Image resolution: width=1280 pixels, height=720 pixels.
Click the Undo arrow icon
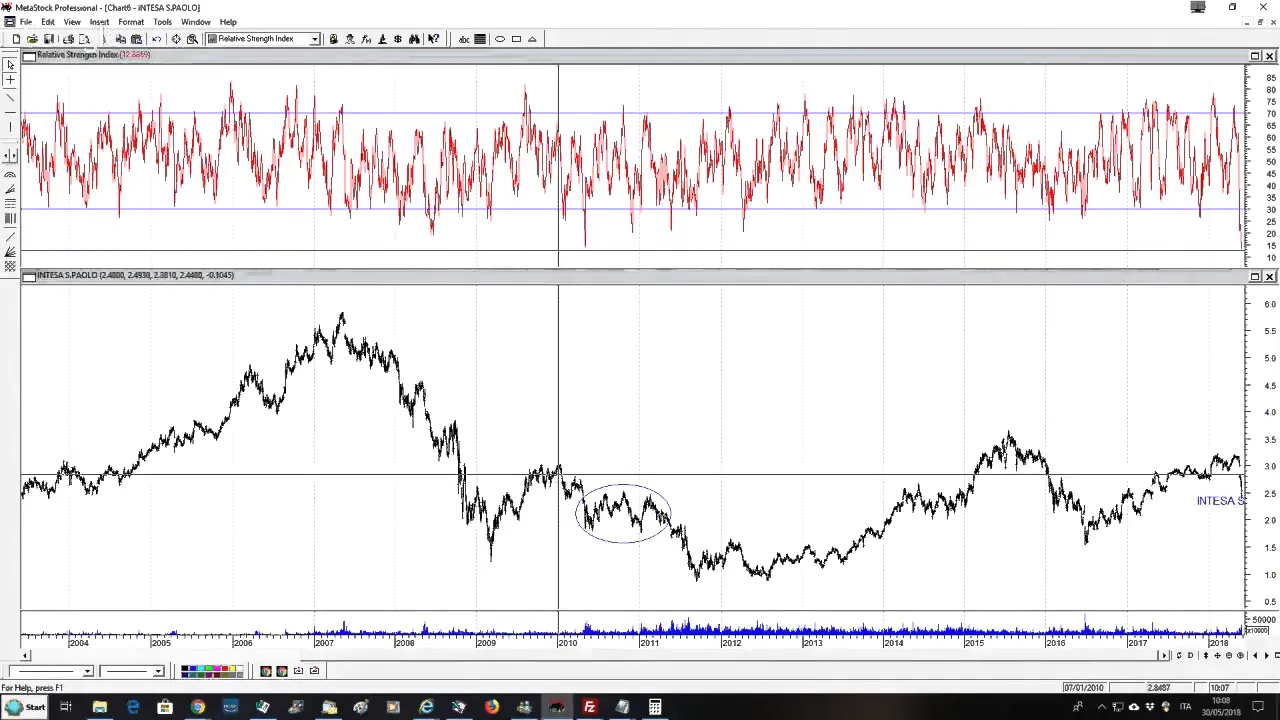(x=156, y=39)
